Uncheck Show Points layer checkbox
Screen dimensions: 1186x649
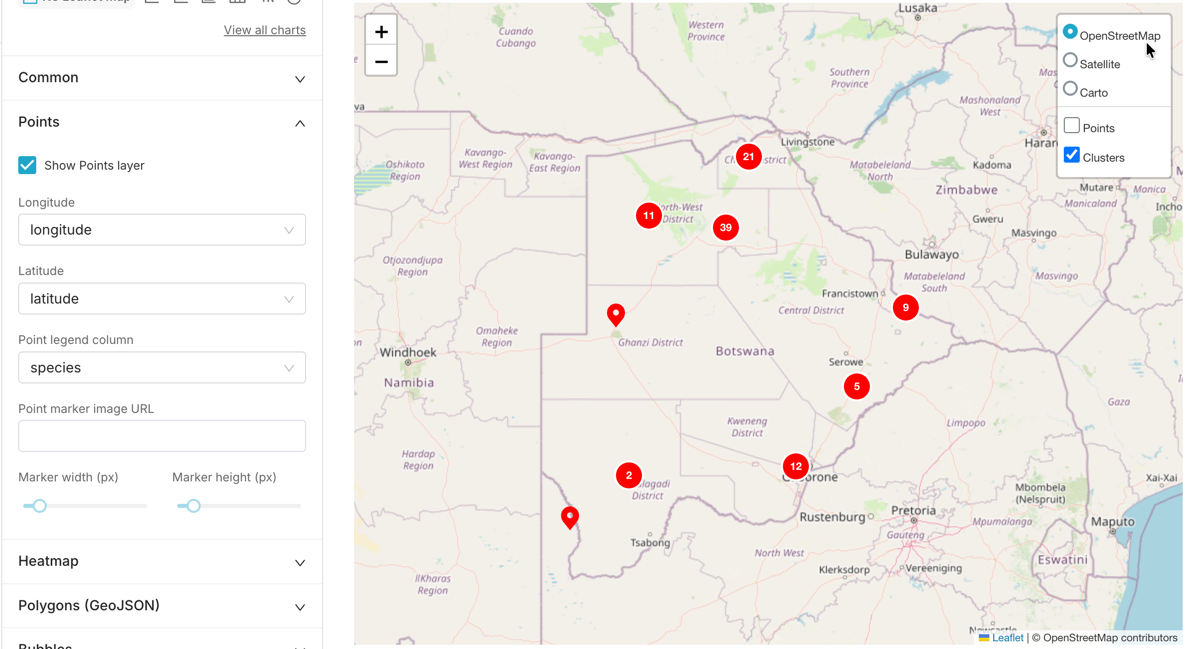[x=27, y=165]
